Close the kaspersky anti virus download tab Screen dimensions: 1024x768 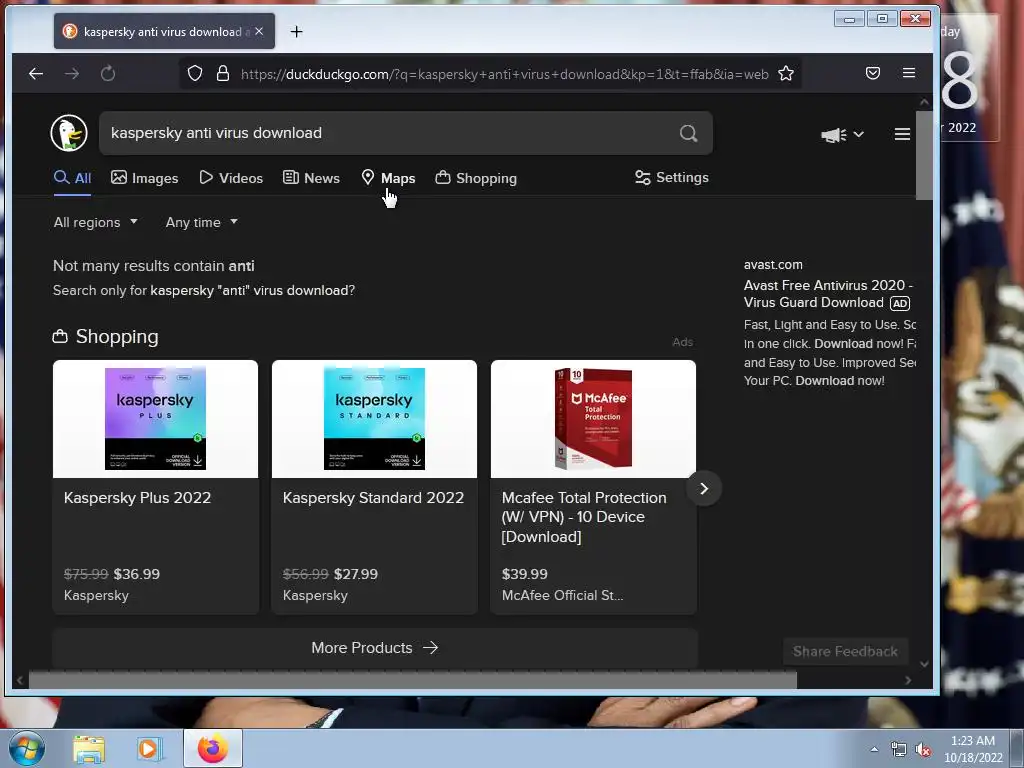pyautogui.click(x=259, y=31)
